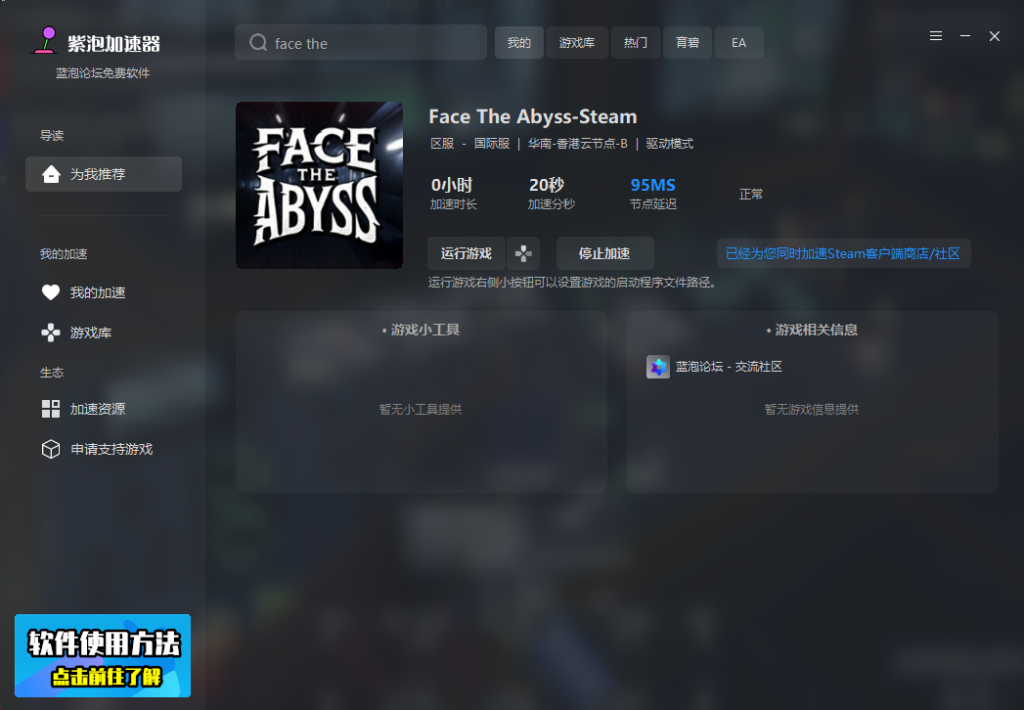Click the 紫泡加速器 app title

(x=114, y=44)
